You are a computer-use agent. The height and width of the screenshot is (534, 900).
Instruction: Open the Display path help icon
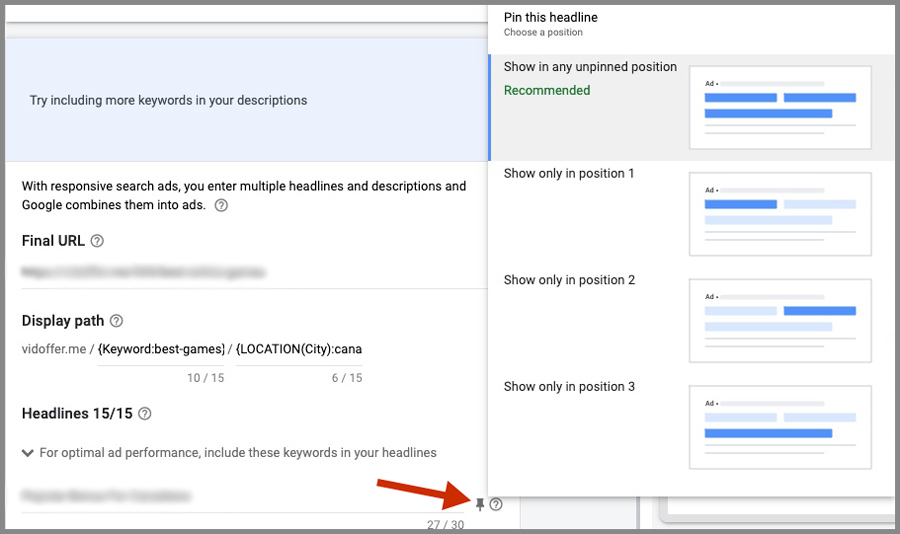[x=116, y=321]
